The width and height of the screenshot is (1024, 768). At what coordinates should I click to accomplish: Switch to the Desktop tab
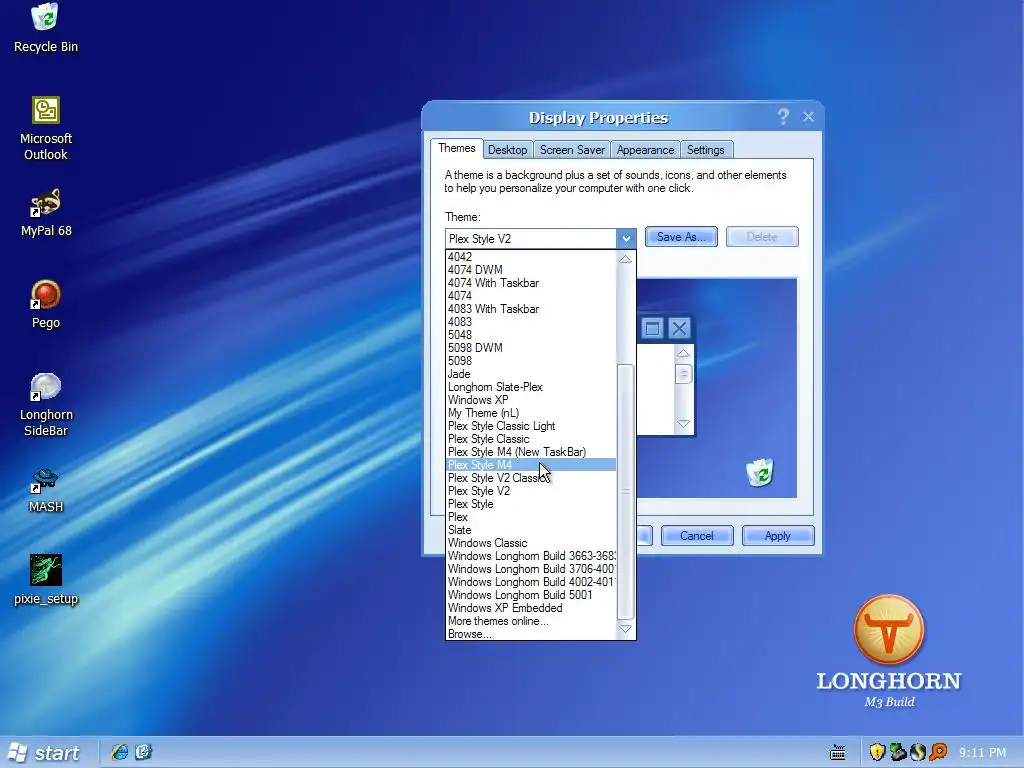(x=507, y=150)
